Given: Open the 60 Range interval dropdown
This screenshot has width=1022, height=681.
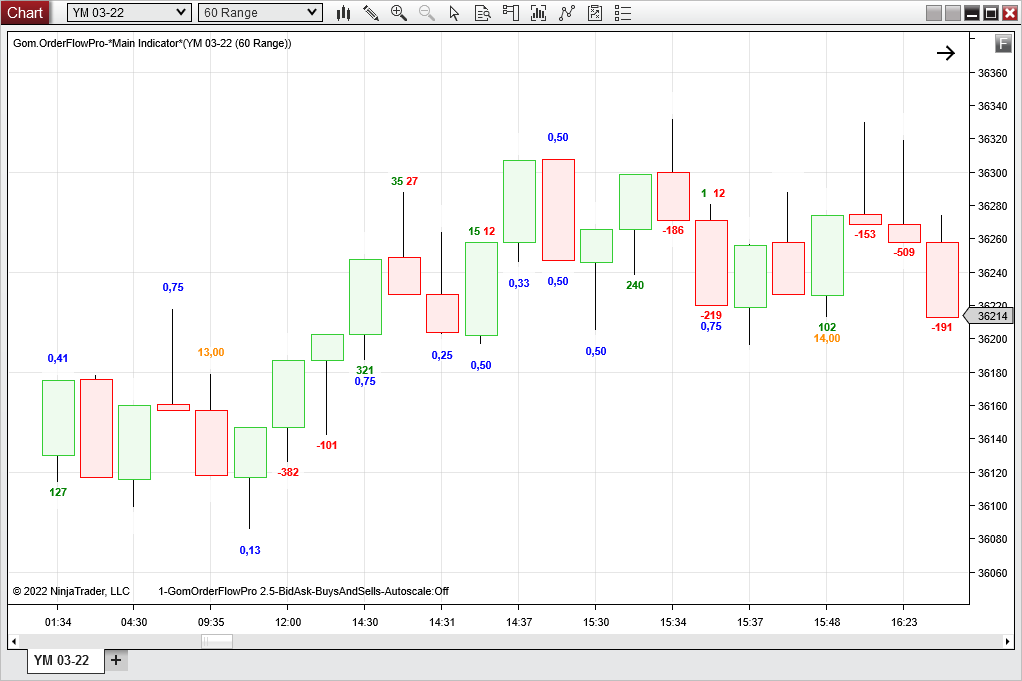Looking at the screenshot, I should tap(258, 12).
